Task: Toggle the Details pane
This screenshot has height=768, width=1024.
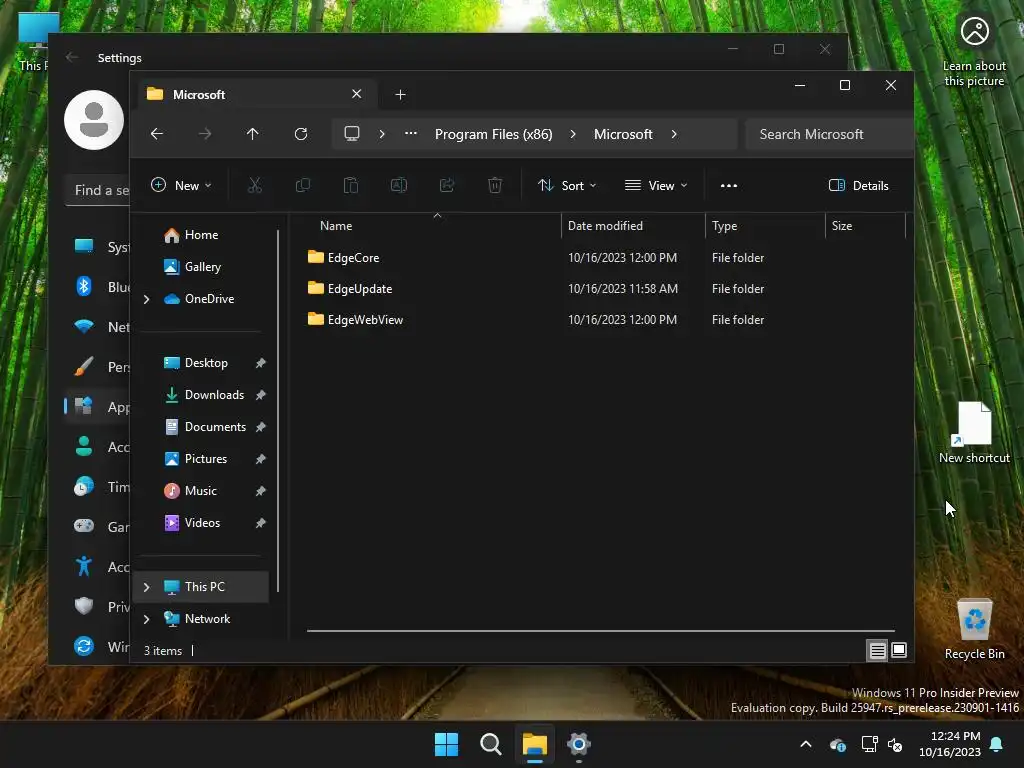Action: coord(858,185)
